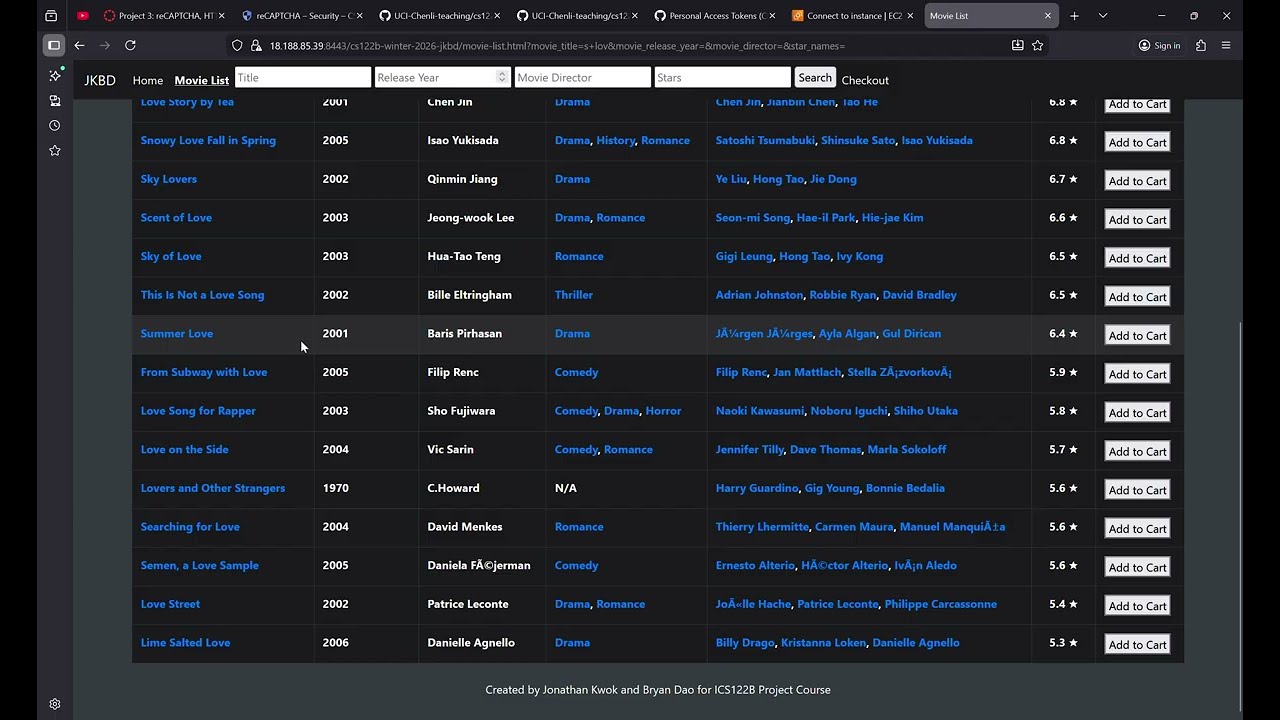1280x720 pixels.
Task: Focus the Stars search field
Action: (723, 78)
